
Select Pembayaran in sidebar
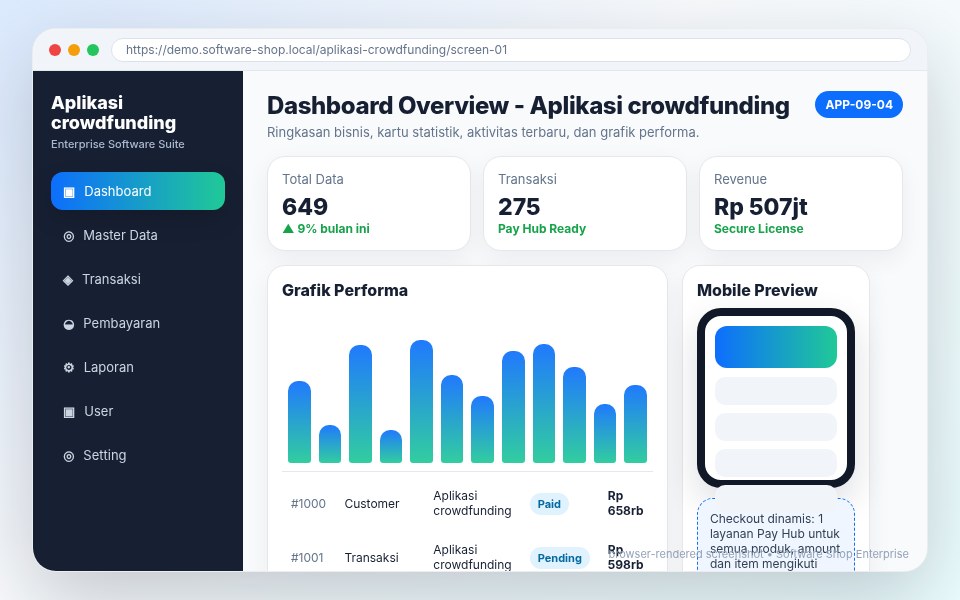pos(138,323)
